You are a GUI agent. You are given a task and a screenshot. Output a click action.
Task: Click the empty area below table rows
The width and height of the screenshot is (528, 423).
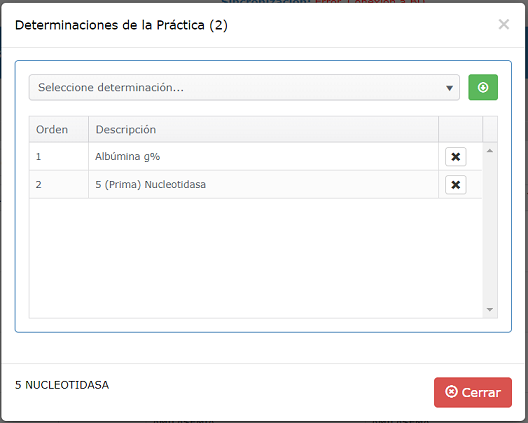256,258
